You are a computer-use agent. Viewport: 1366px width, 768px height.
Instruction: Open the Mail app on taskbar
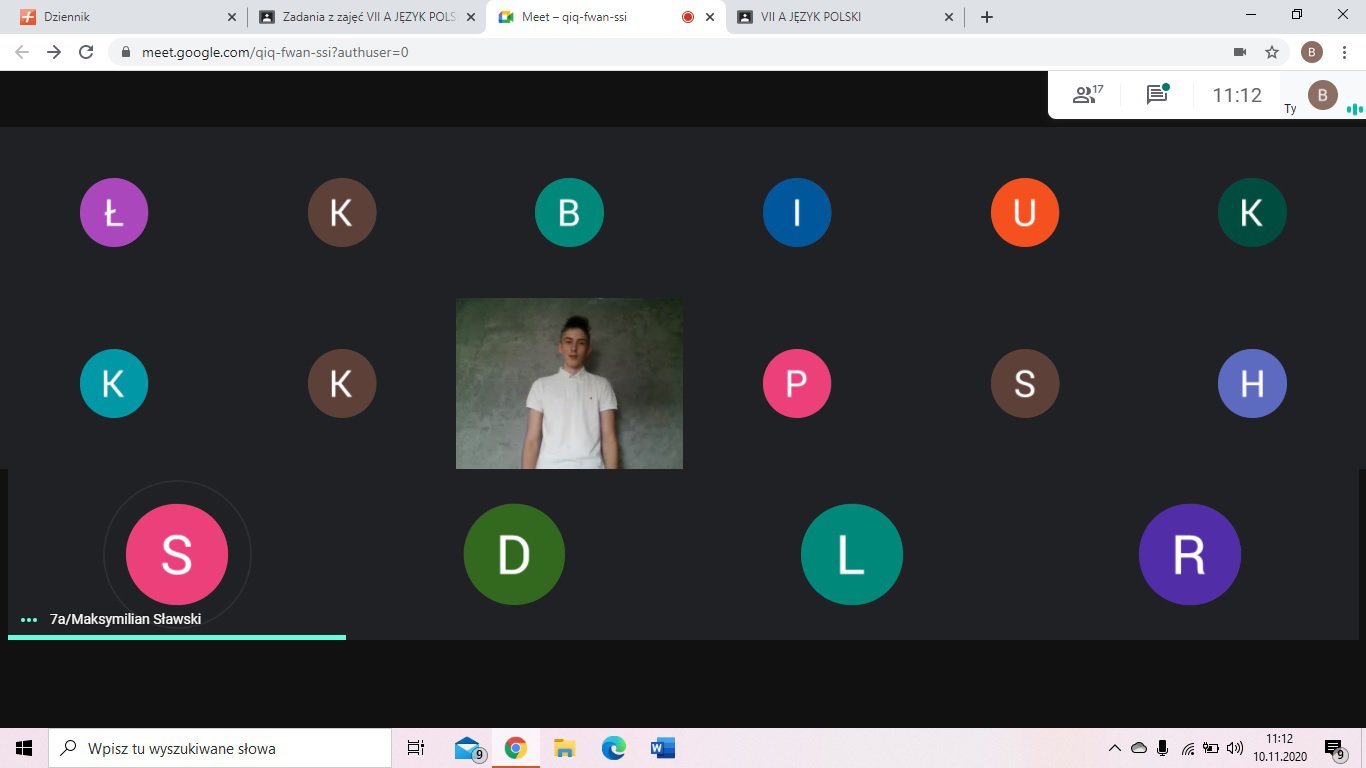tap(468, 748)
